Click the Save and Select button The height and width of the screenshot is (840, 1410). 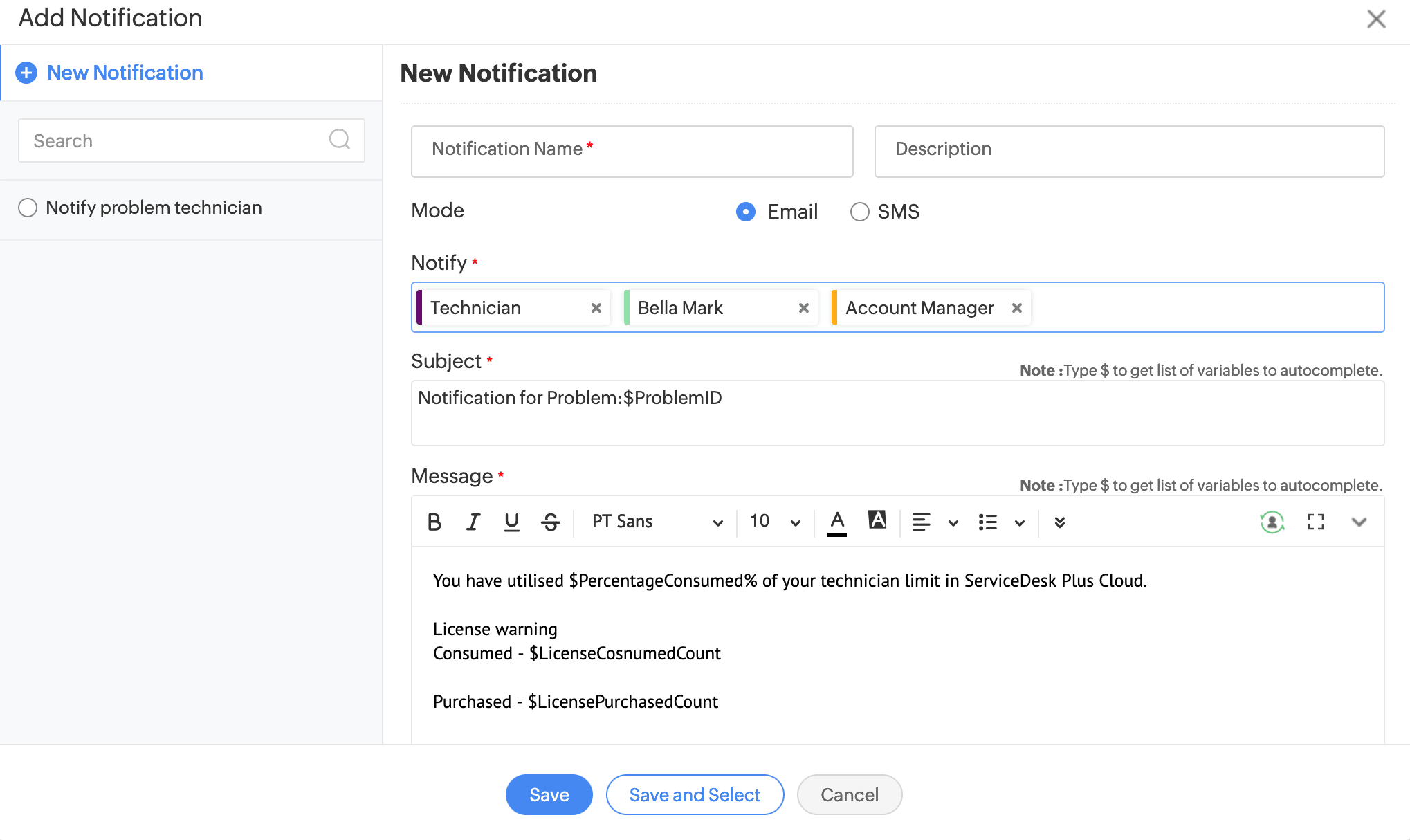click(x=695, y=794)
